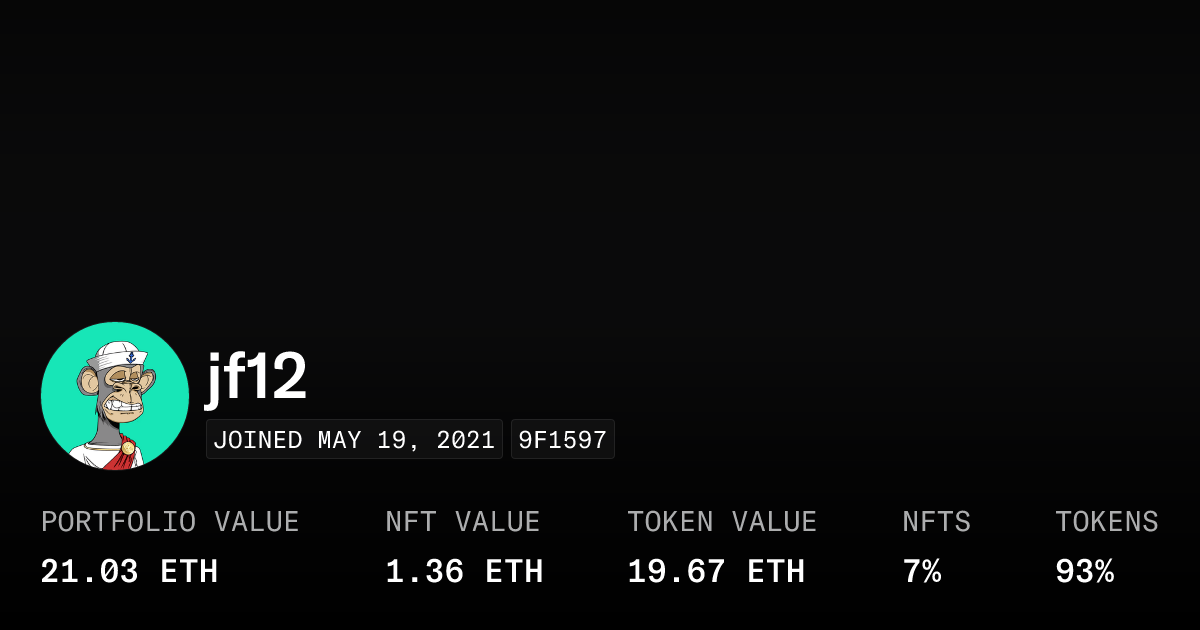This screenshot has height=630, width=1200.
Task: Select the 1.36 ETH NFT amount
Action: 464,572
